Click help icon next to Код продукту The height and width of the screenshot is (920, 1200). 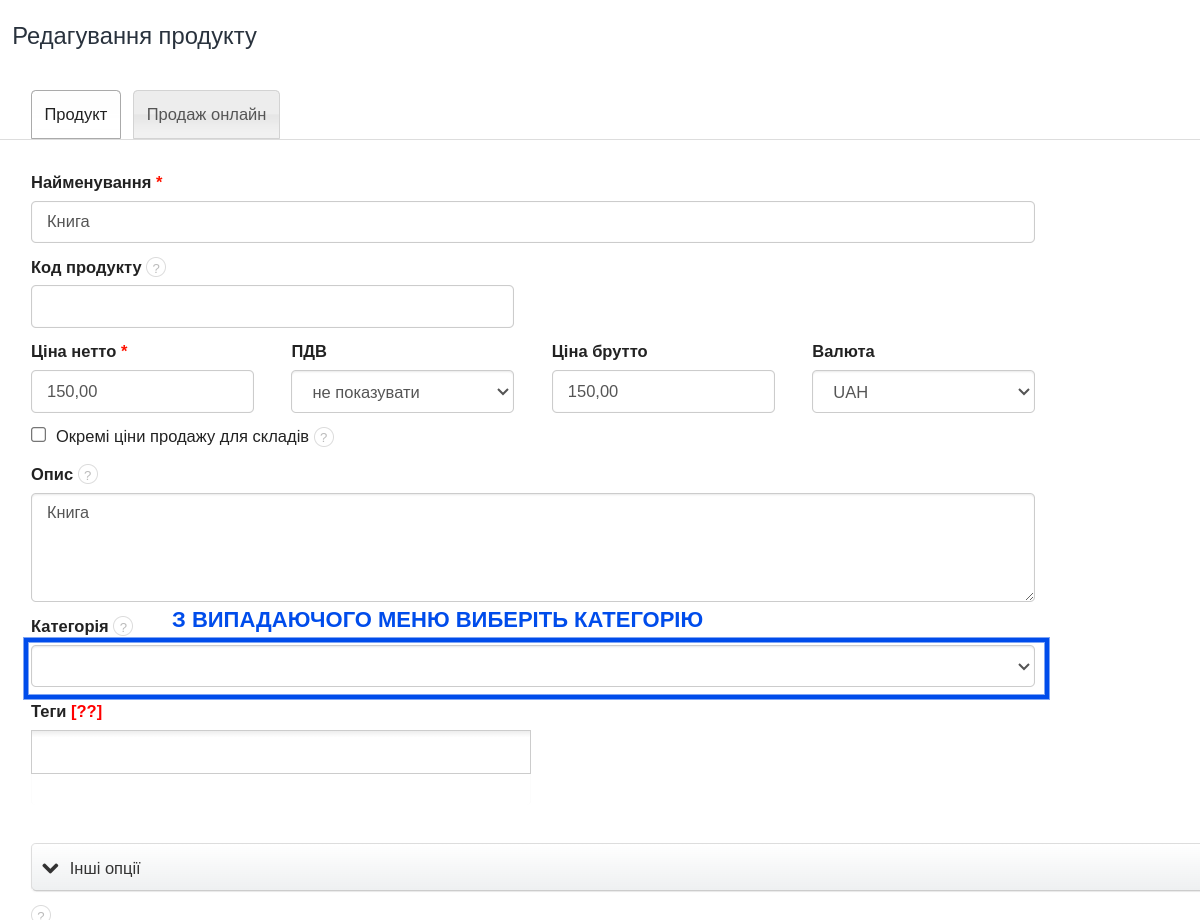(x=156, y=267)
